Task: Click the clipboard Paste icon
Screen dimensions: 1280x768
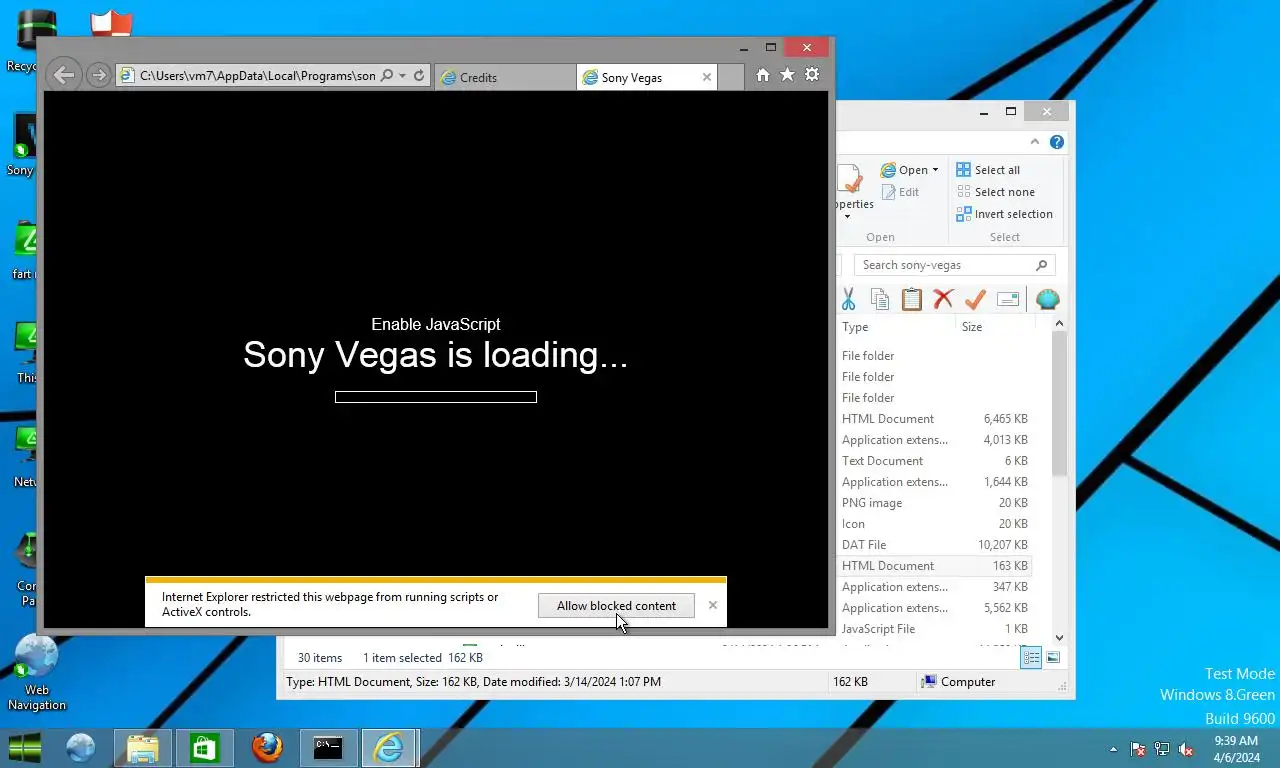Action: tap(911, 299)
